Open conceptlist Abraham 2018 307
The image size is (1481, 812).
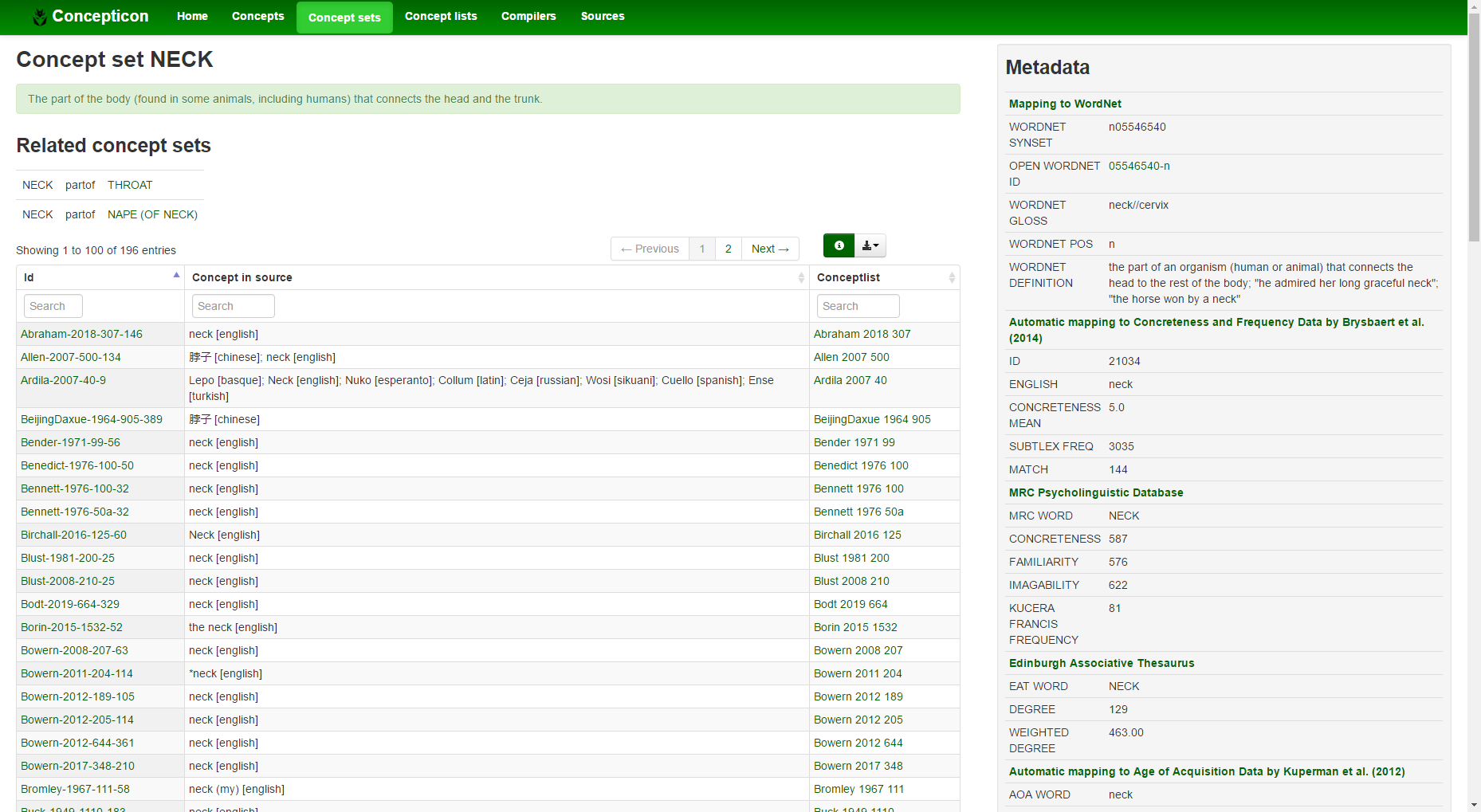pos(862,334)
